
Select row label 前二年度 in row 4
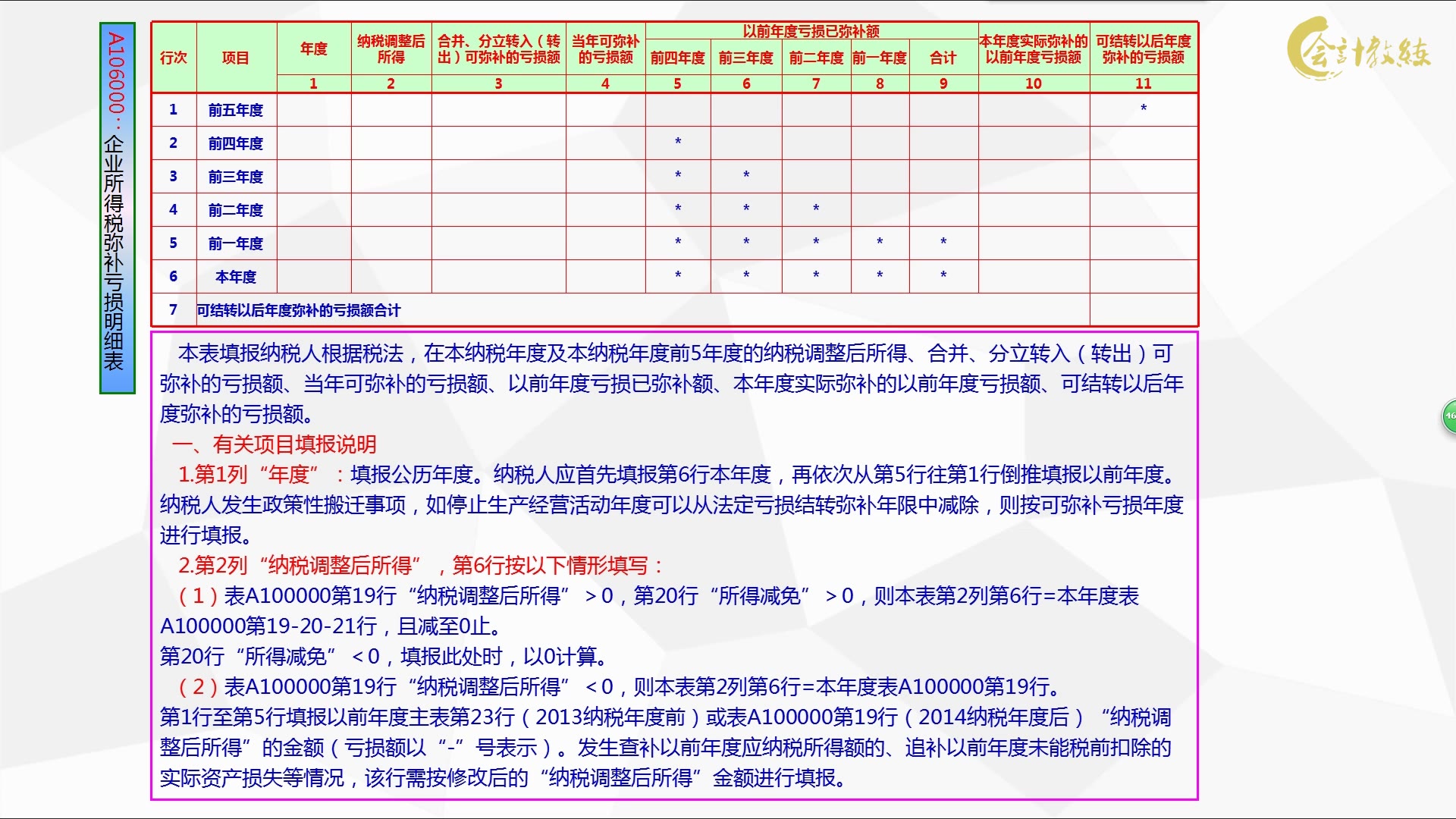pos(236,210)
